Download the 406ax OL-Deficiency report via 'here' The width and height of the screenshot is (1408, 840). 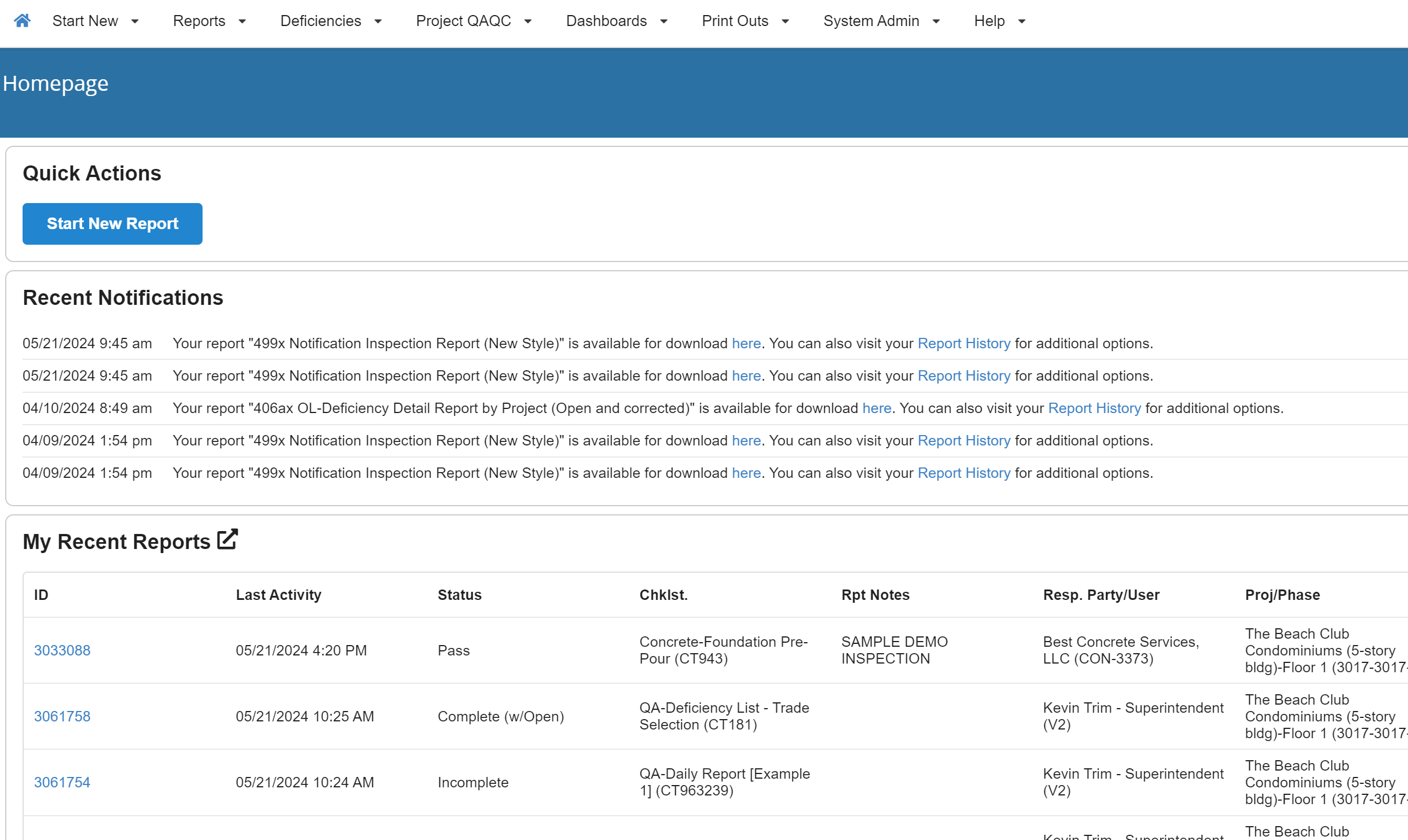(x=877, y=408)
